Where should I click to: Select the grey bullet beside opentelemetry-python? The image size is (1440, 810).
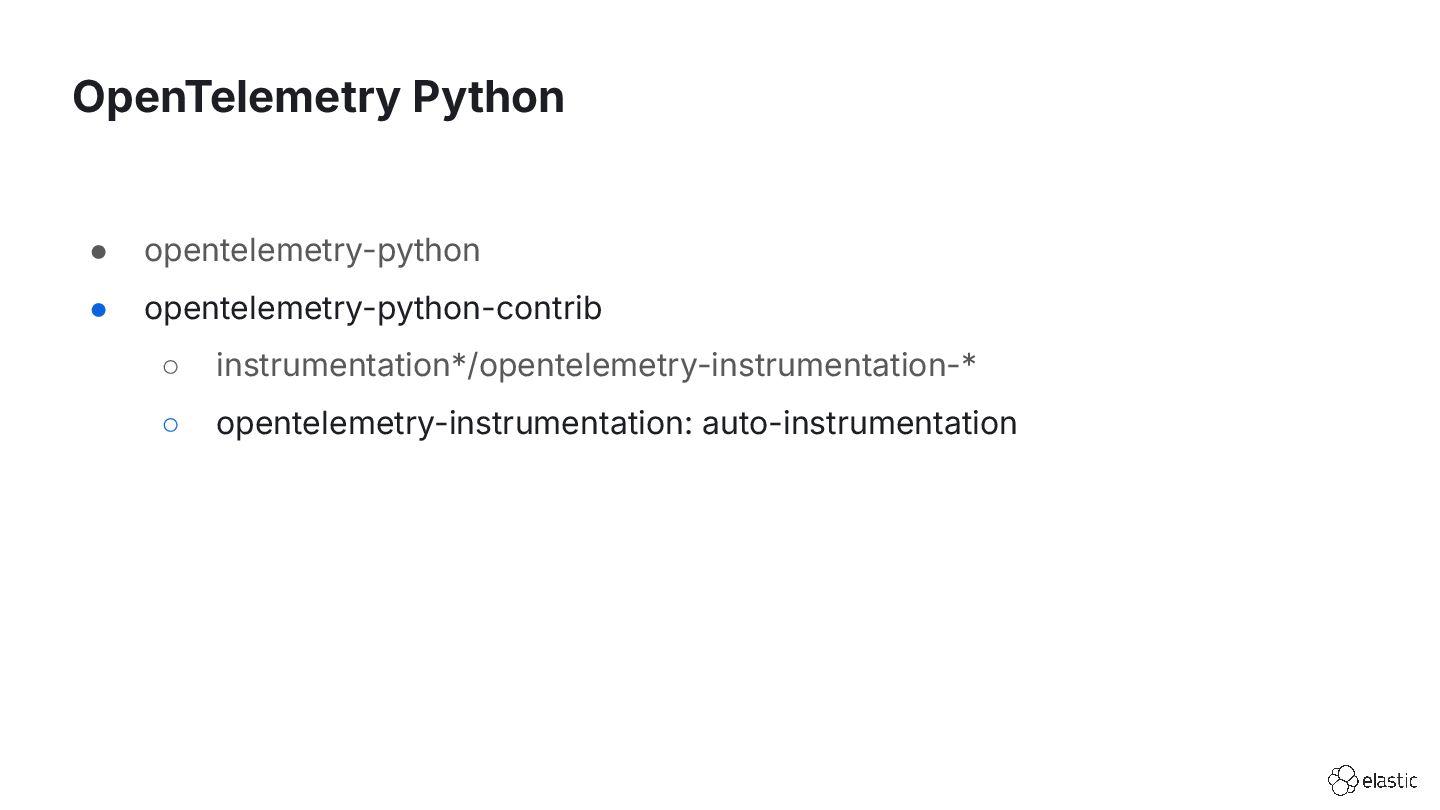(99, 251)
